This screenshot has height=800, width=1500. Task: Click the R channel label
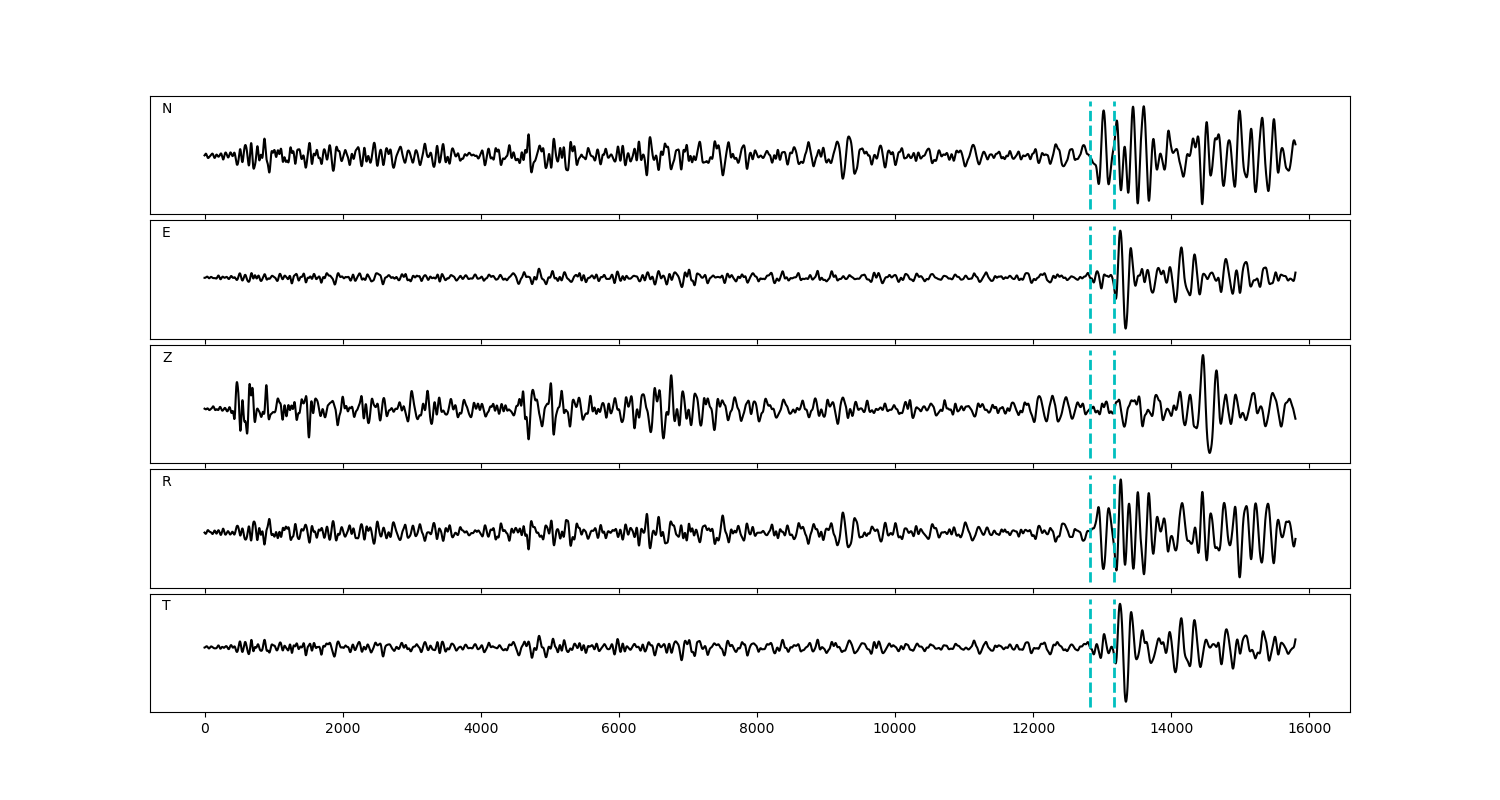point(167,482)
